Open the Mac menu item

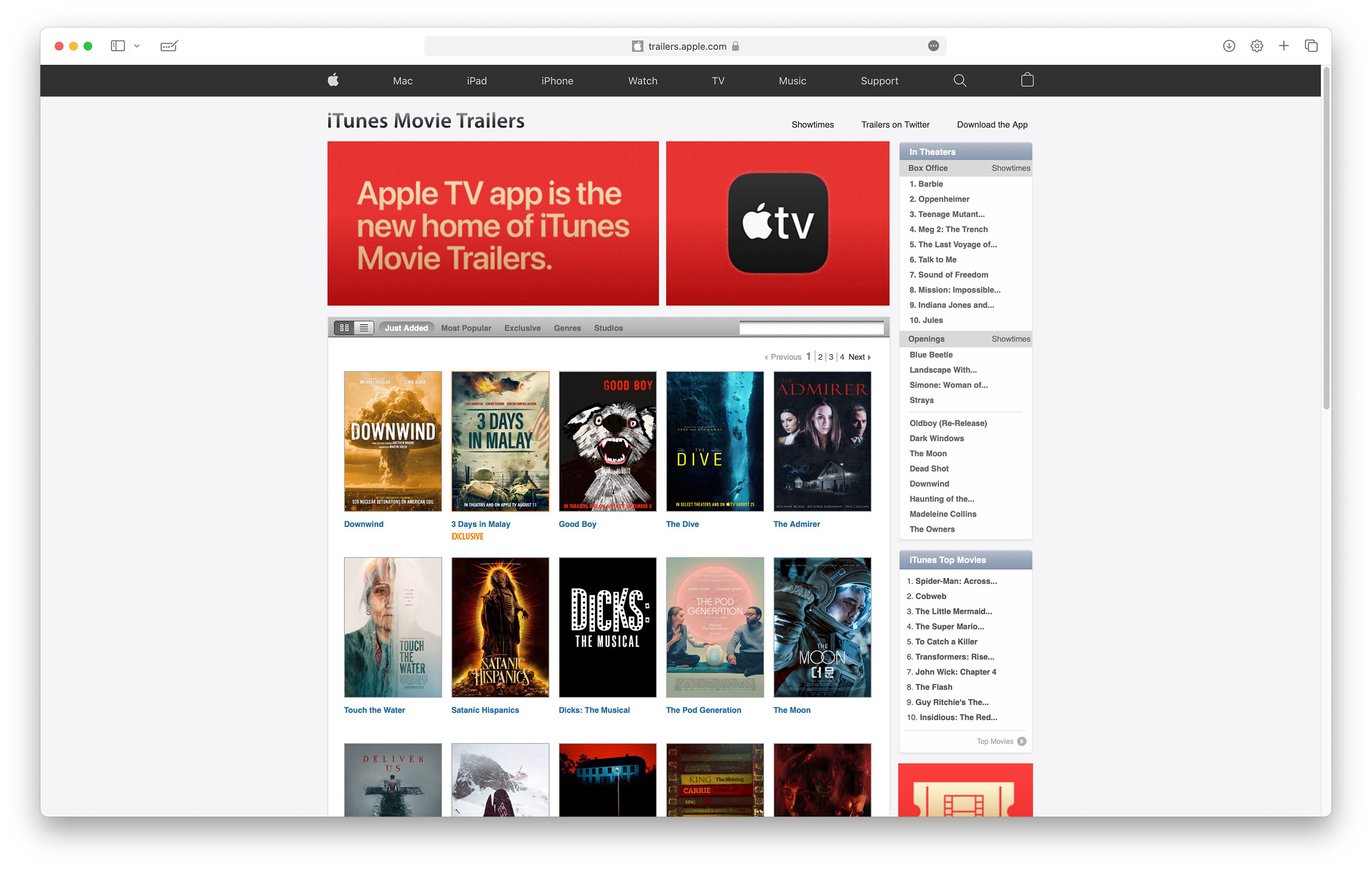(402, 81)
